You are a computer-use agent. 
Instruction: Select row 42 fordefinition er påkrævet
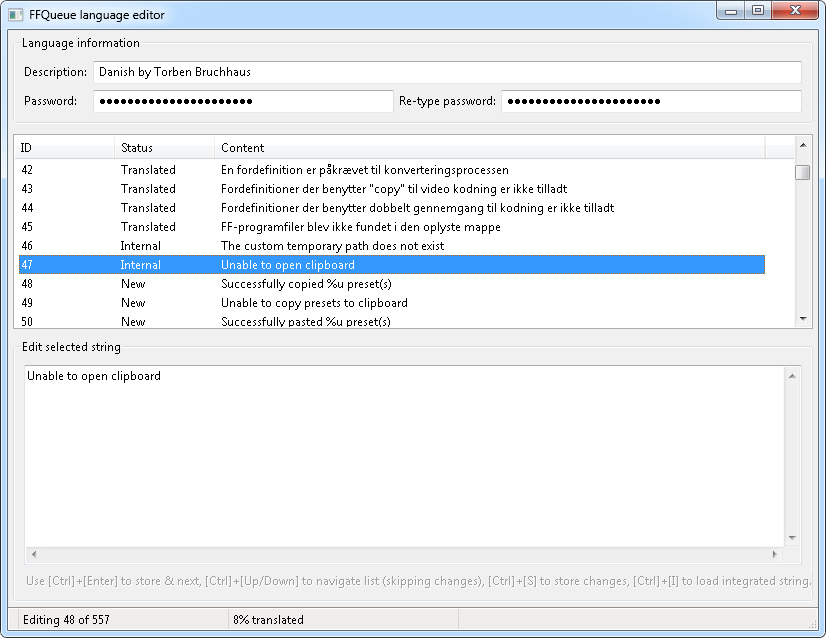pyautogui.click(x=391, y=170)
